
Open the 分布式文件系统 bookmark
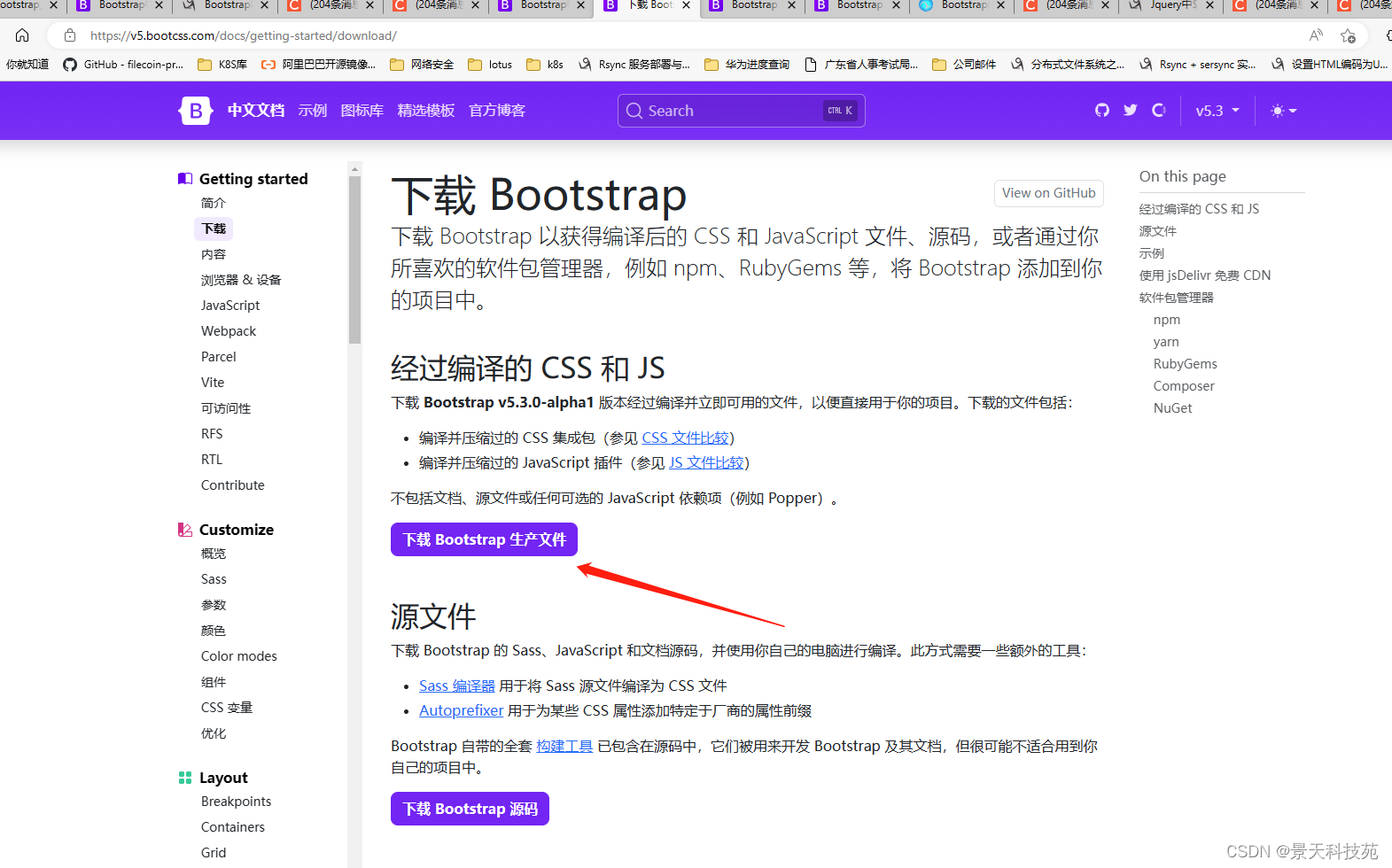[x=1068, y=65]
